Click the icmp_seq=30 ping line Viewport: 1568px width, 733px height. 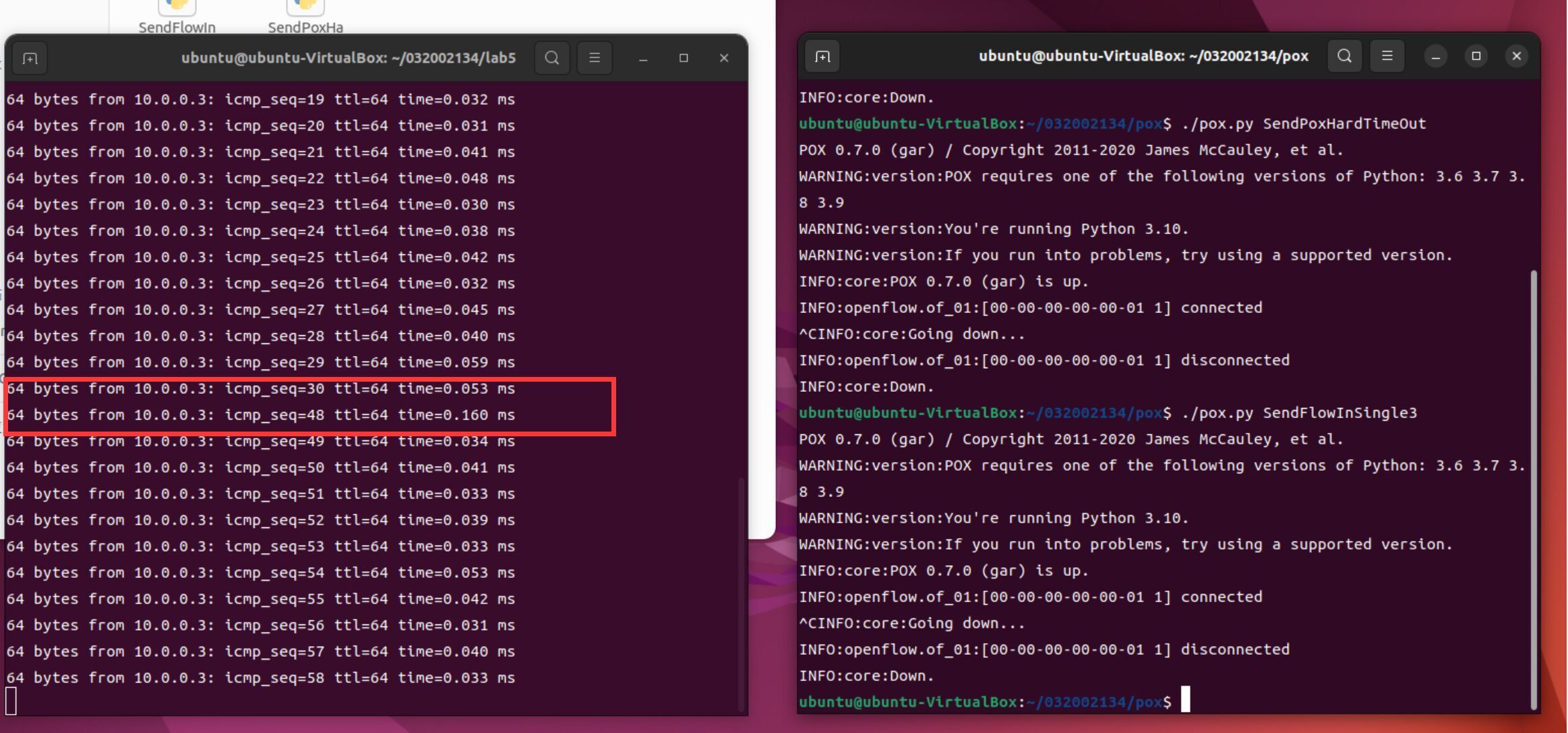(x=261, y=389)
